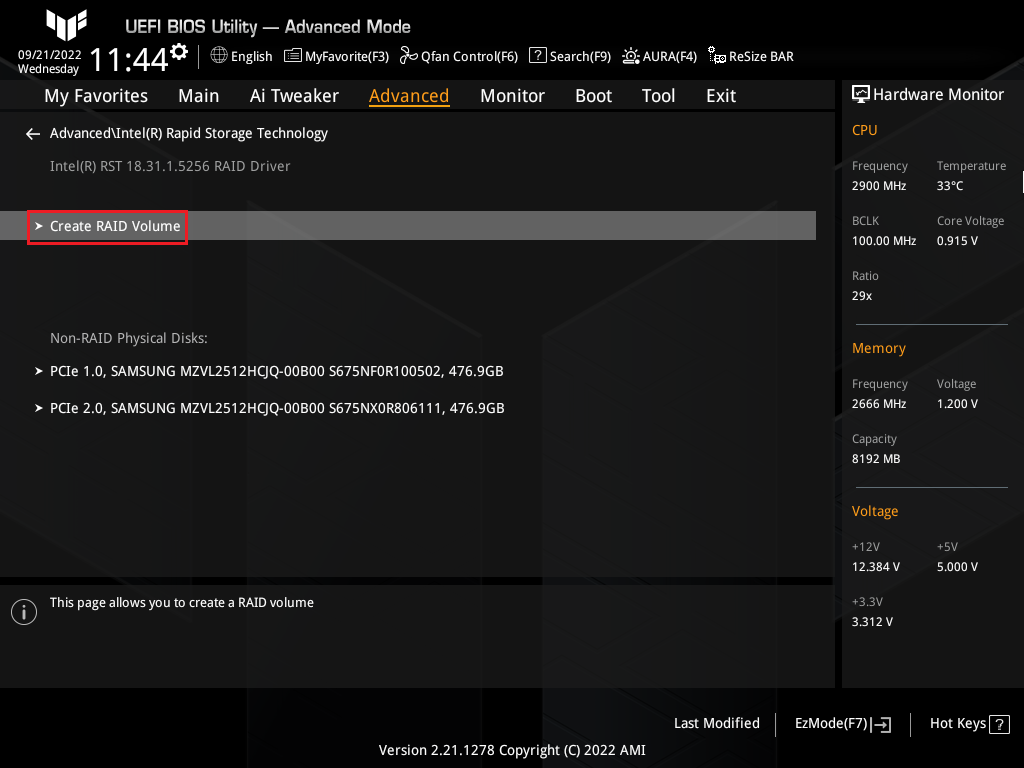Image resolution: width=1024 pixels, height=768 pixels.
Task: Open the Main tab
Action: tap(199, 96)
